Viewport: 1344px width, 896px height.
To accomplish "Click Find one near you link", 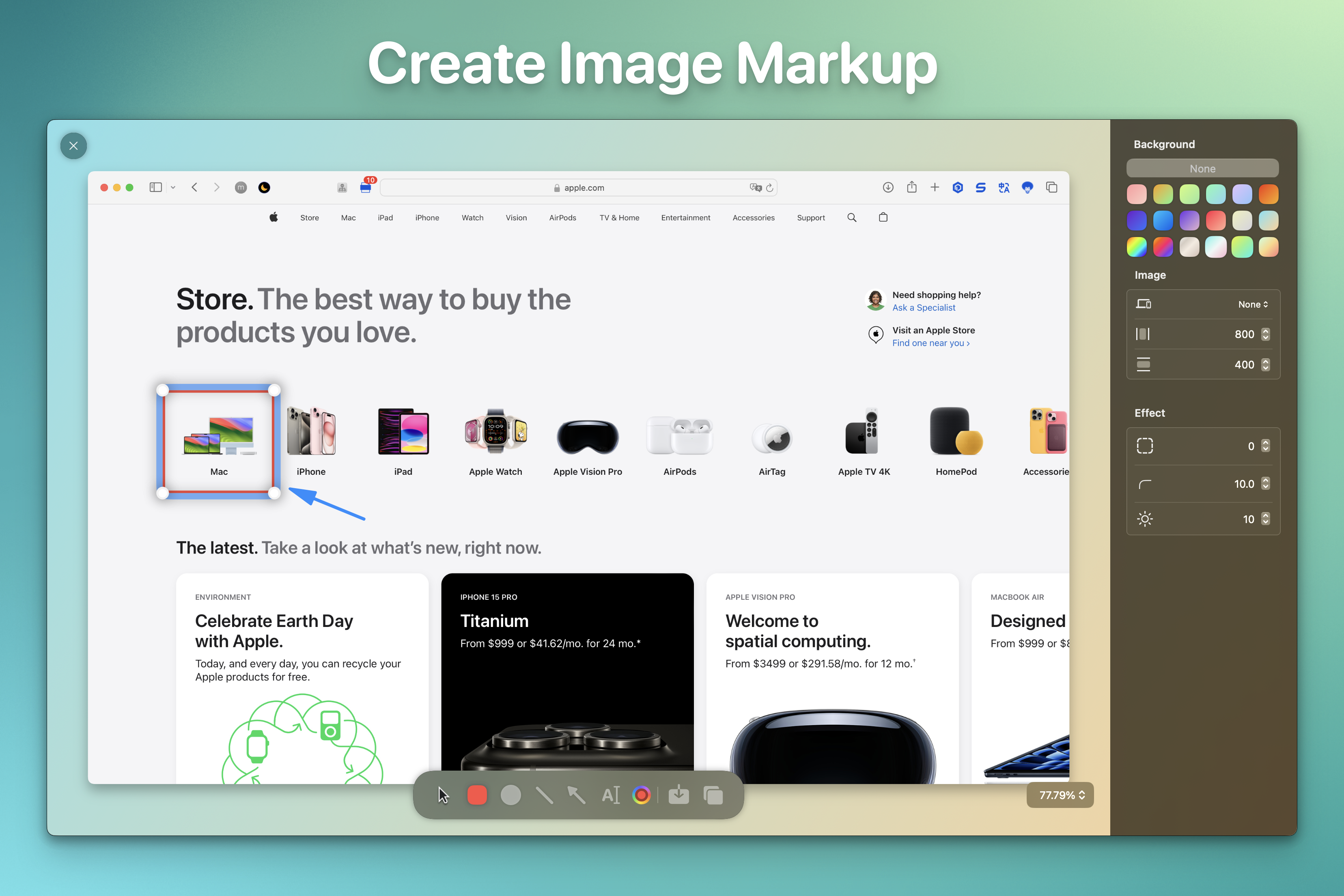I will click(x=931, y=343).
